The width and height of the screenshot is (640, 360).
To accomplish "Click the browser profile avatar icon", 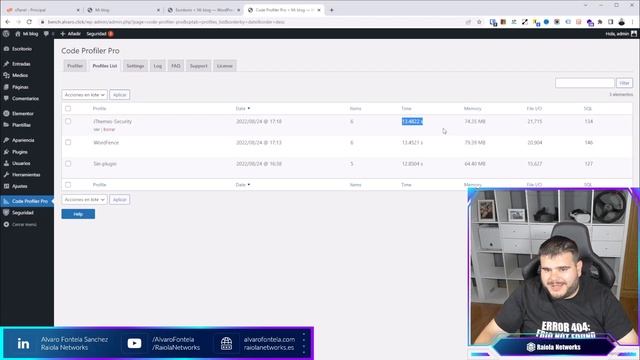I will pyautogui.click(x=622, y=22).
